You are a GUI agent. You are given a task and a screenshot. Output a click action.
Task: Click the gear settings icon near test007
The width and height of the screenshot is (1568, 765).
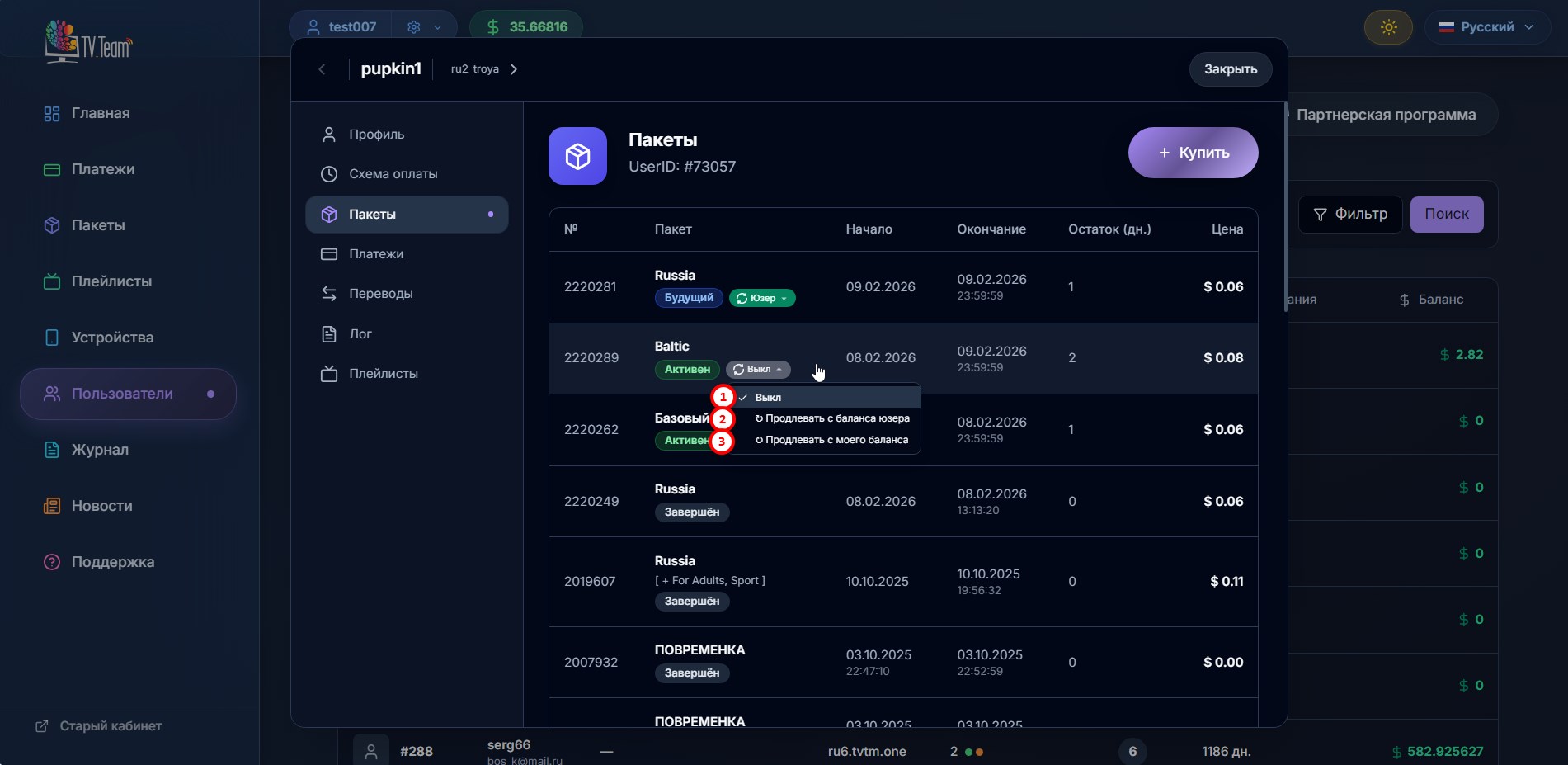point(414,27)
